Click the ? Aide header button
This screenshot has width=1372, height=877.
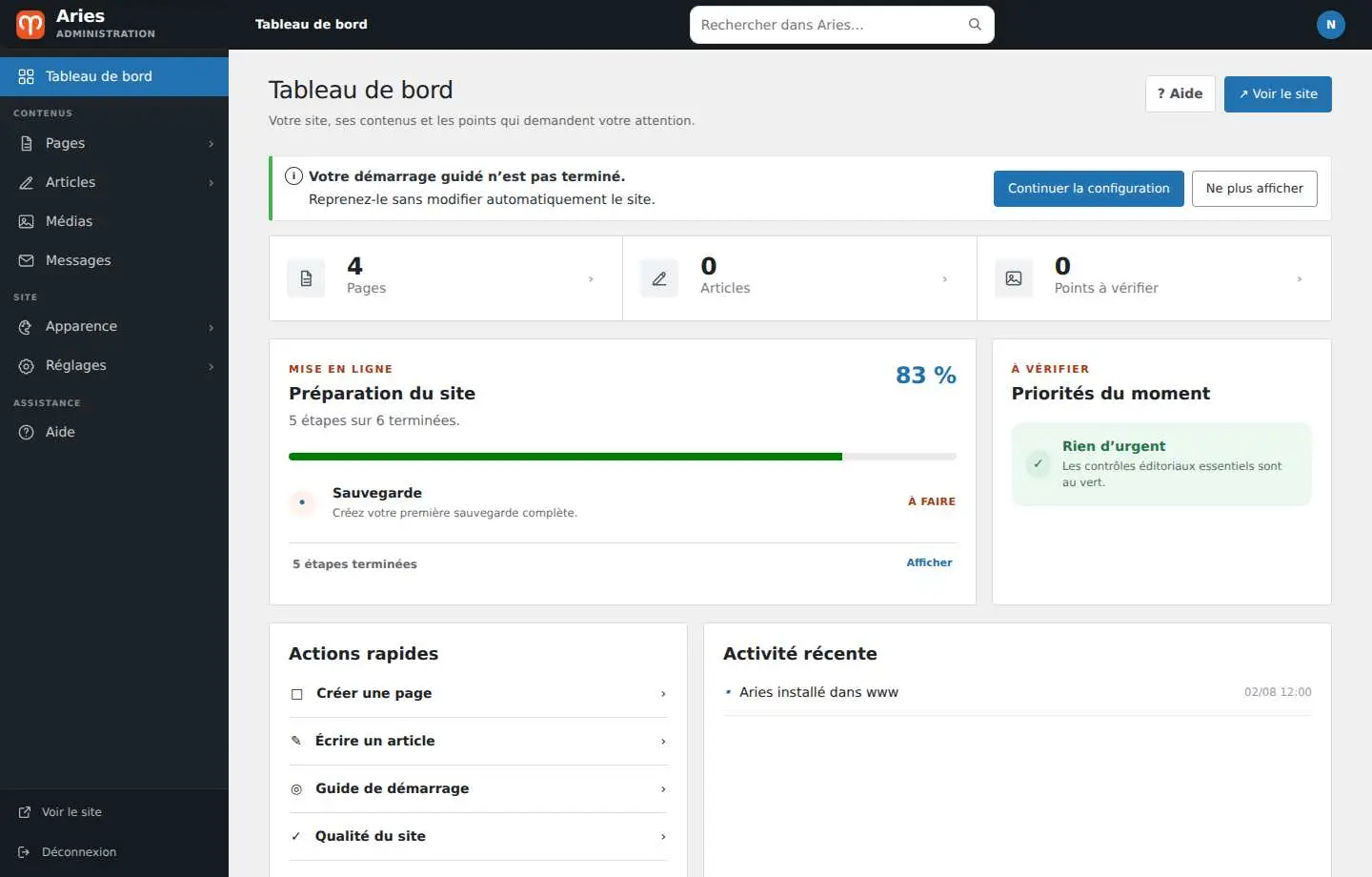[1180, 94]
